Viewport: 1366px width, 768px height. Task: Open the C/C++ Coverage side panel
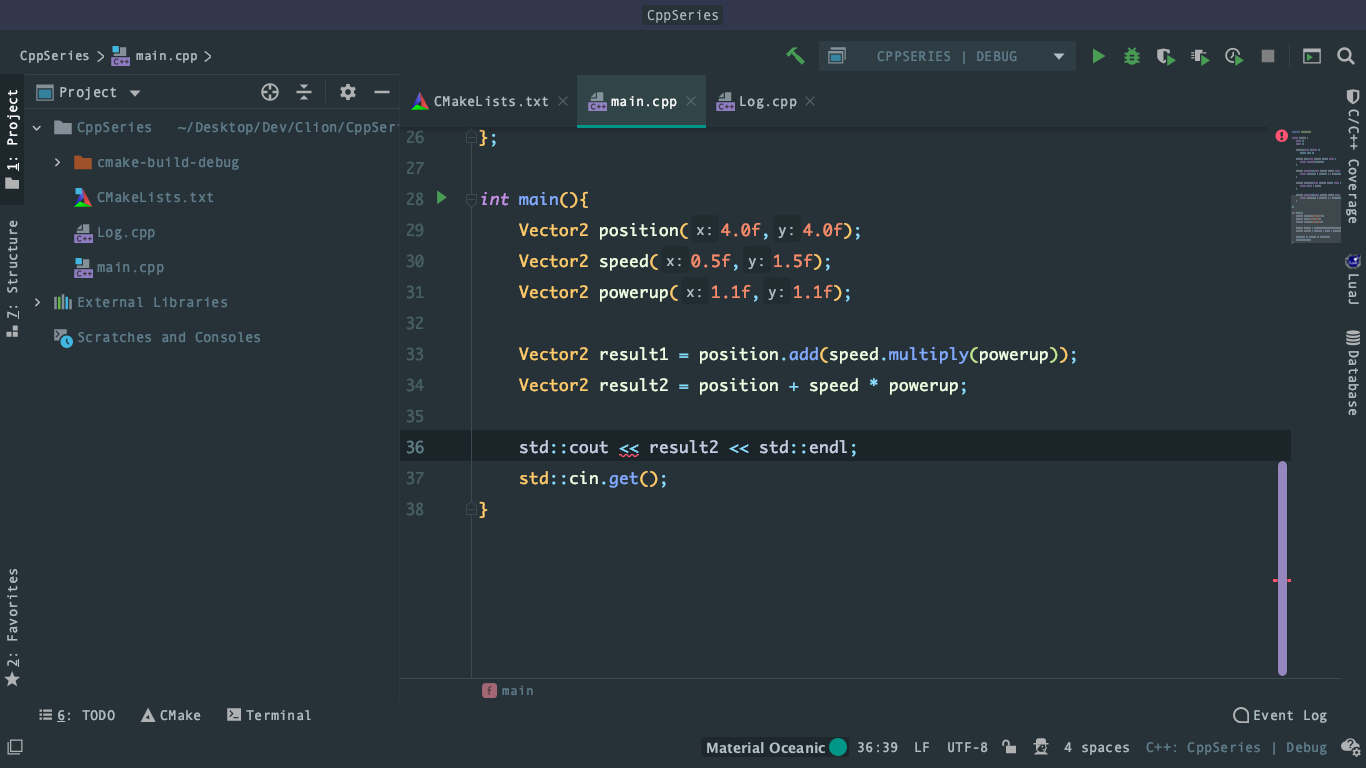point(1352,156)
